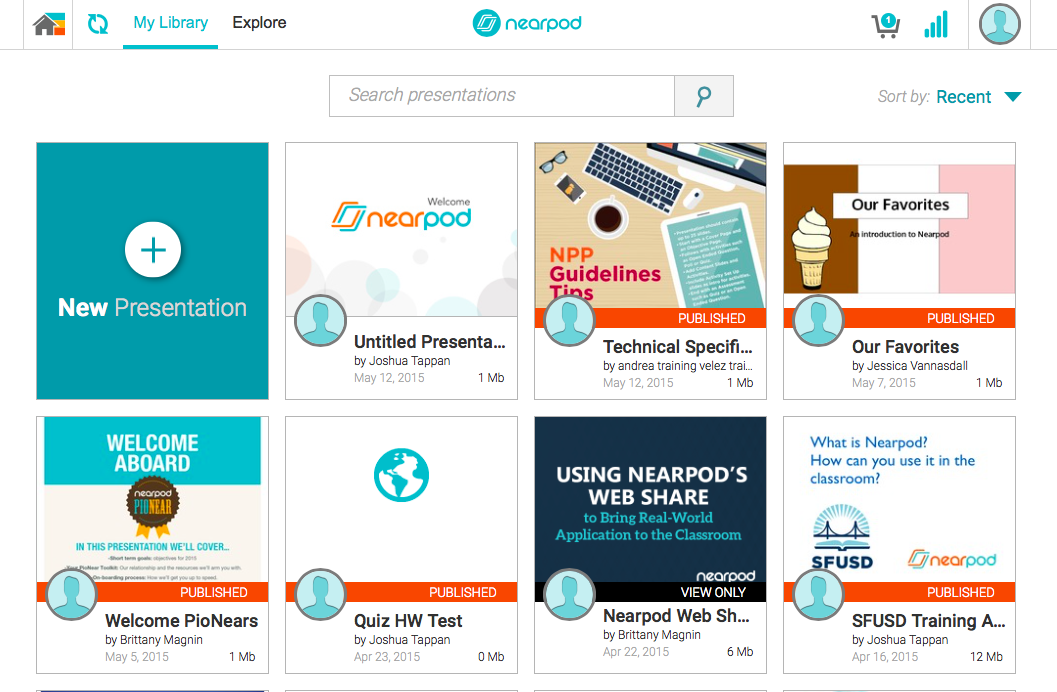The image size is (1057, 692).
Task: Open the Our Favorites ice cream thumbnail
Action: click(x=899, y=226)
